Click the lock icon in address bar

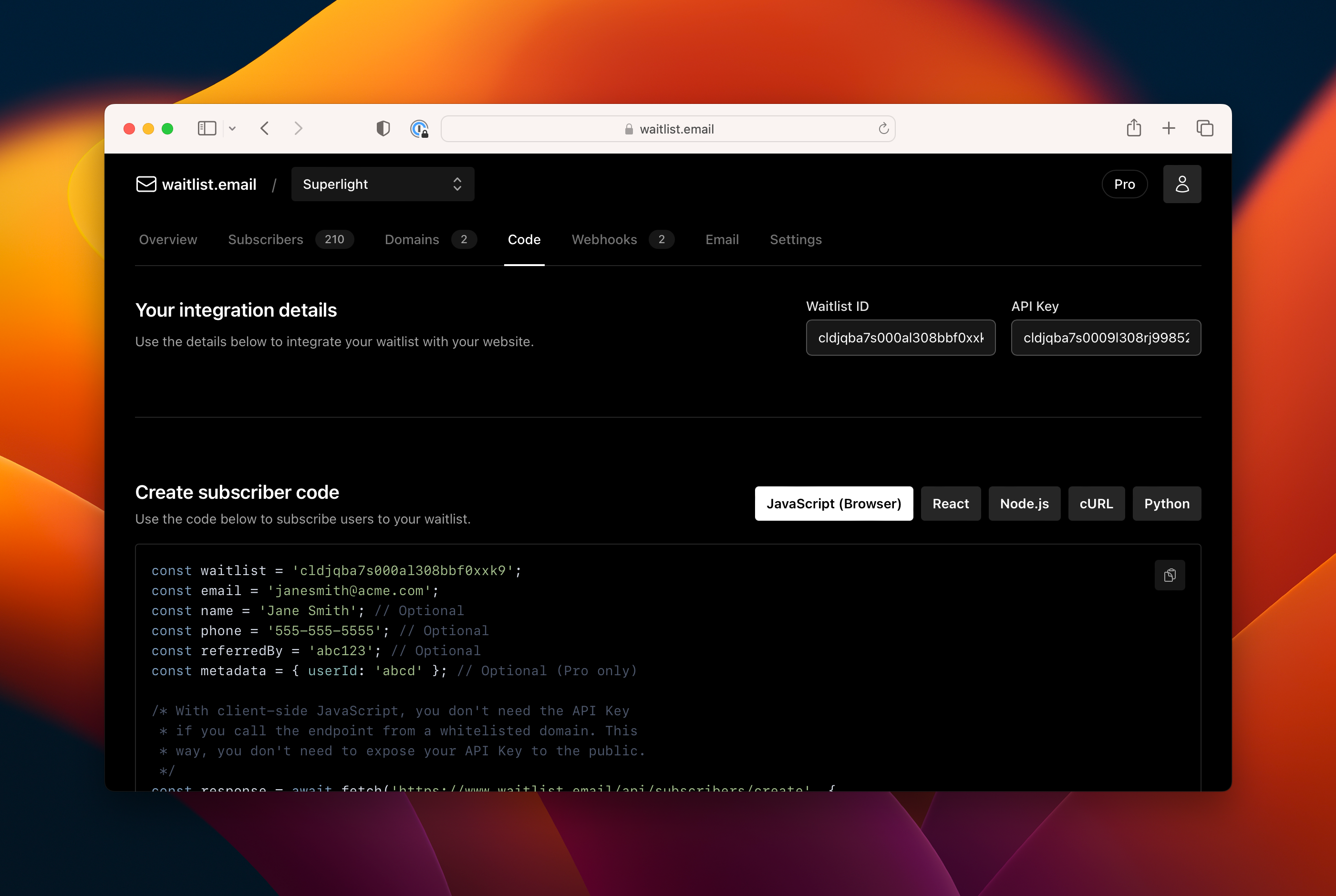629,129
